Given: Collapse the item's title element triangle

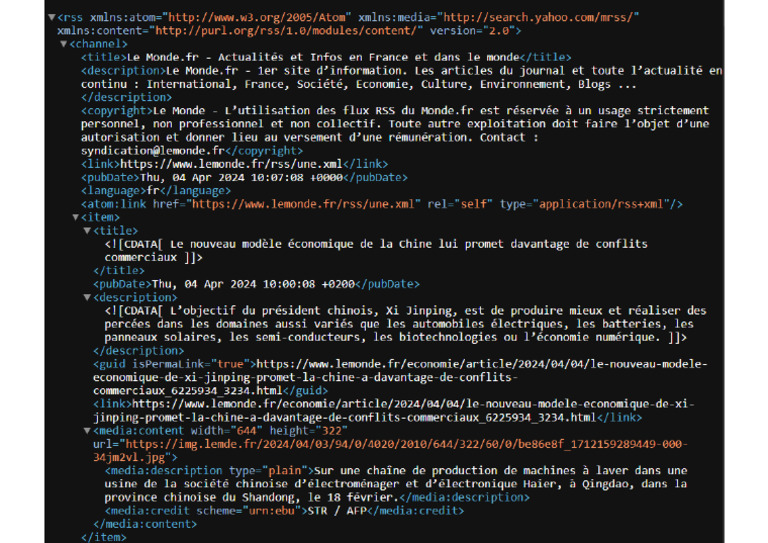Looking at the screenshot, I should [x=87, y=231].
